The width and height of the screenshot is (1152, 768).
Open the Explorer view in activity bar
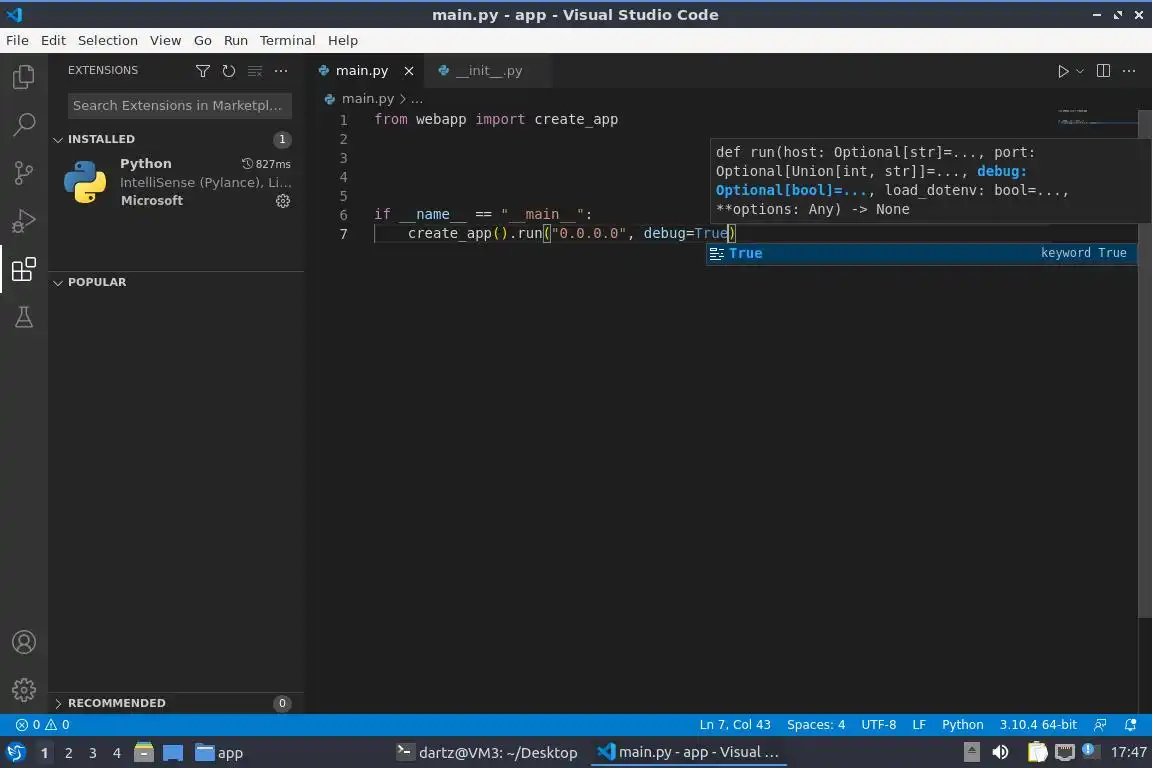pos(24,76)
